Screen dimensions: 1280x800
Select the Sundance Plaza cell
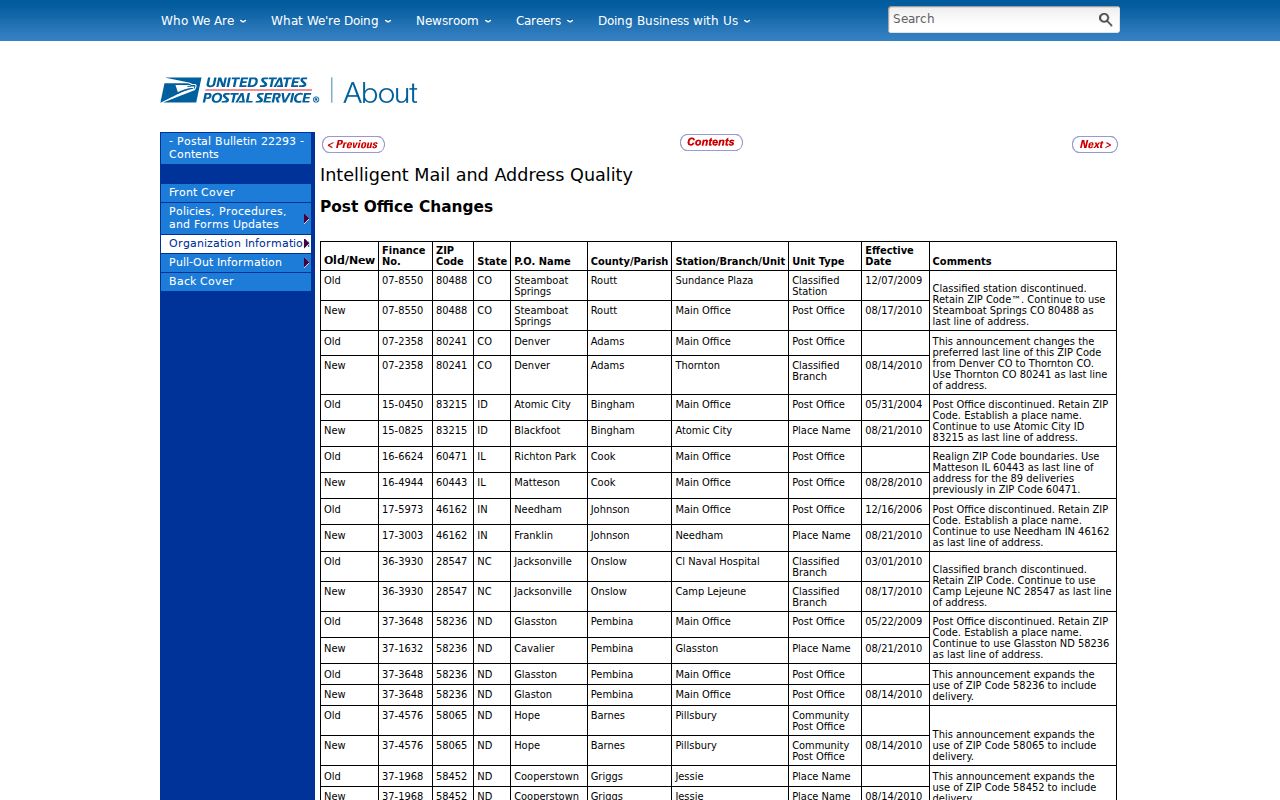point(730,286)
